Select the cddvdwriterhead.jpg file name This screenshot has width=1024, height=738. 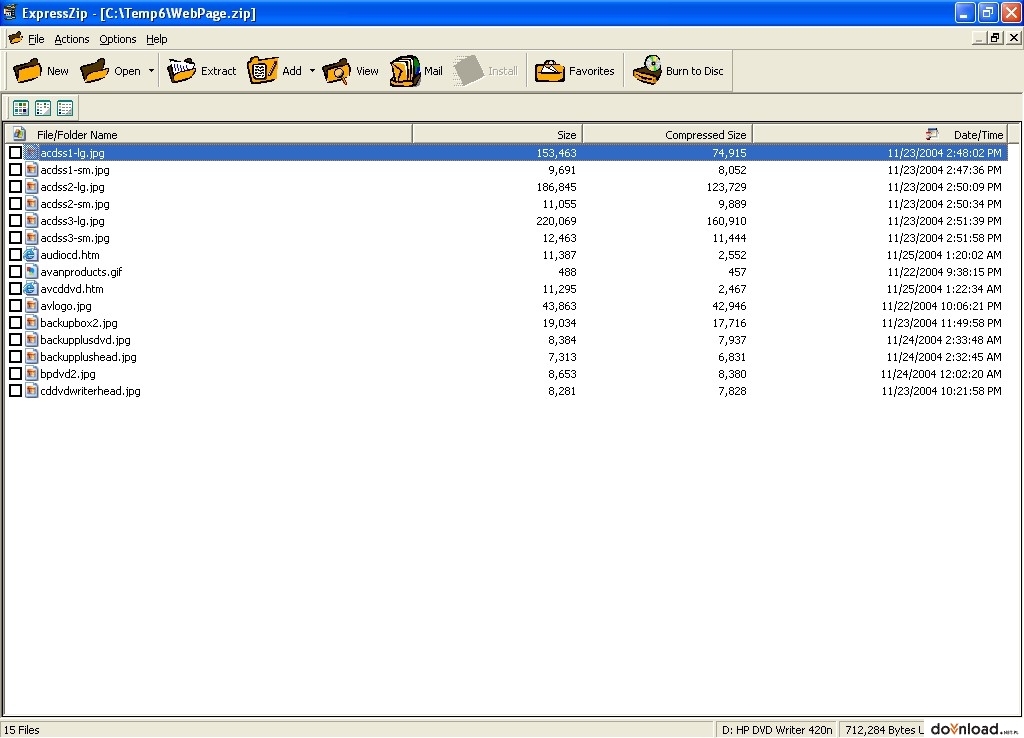pos(90,391)
